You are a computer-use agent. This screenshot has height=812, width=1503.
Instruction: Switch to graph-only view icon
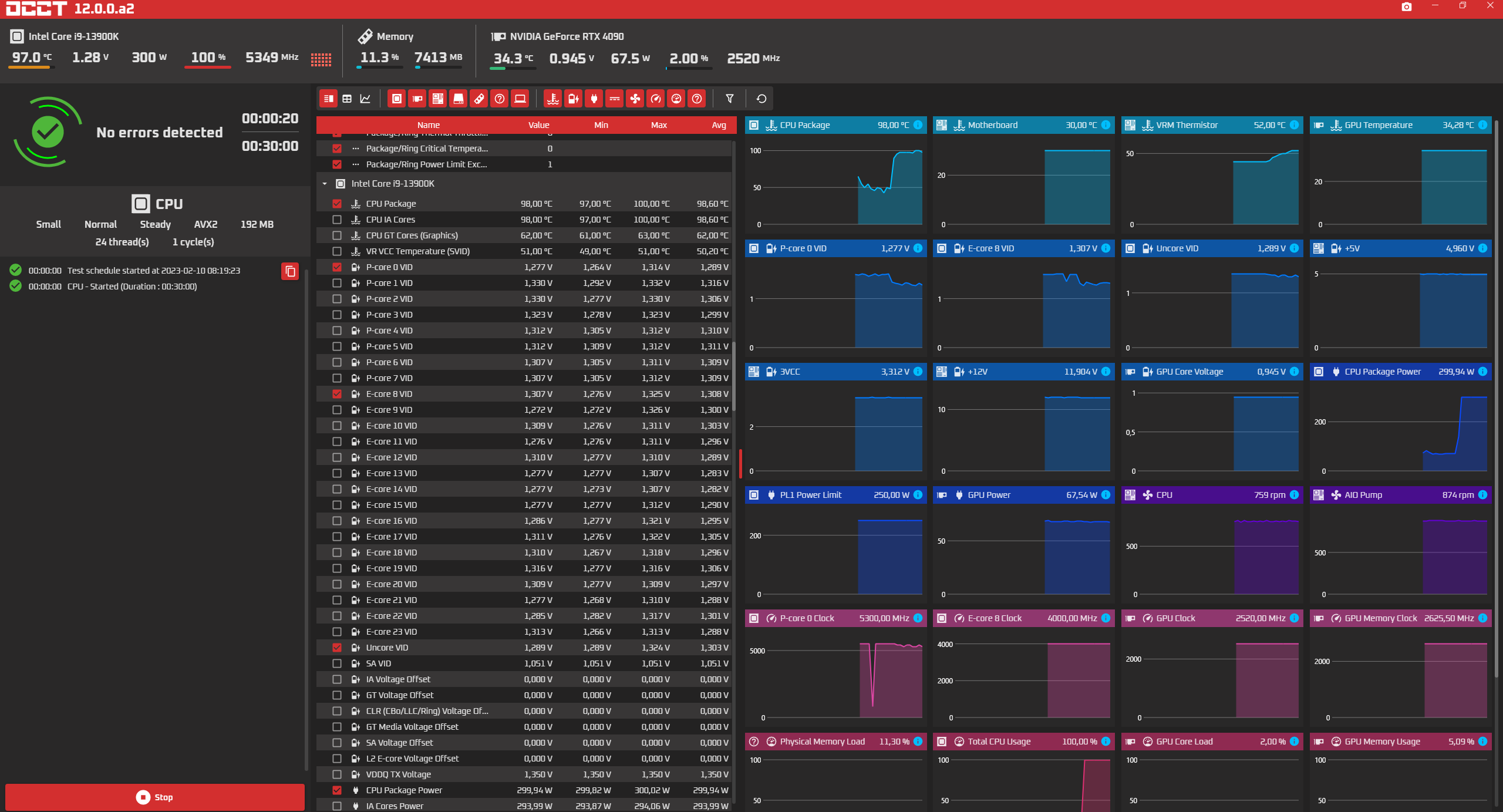(365, 99)
